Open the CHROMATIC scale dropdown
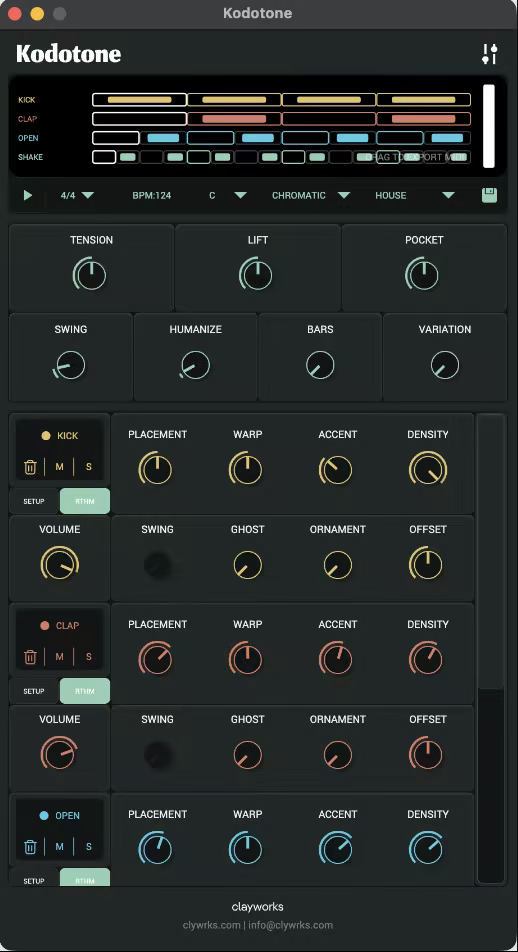This screenshot has height=952, width=518. click(x=311, y=196)
